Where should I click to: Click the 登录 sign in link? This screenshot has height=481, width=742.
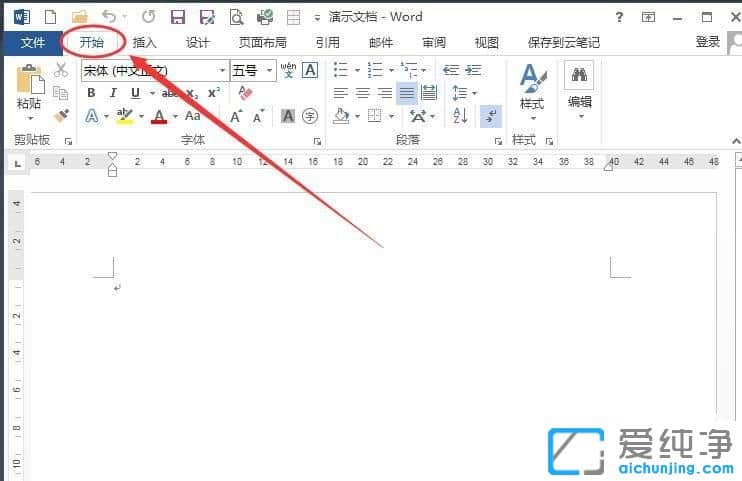(707, 42)
